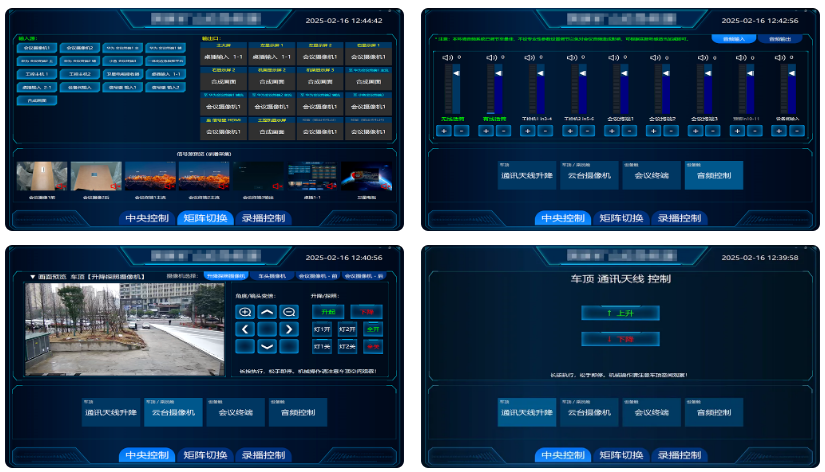This screenshot has width=825, height=472.
Task: Switch audio mixer to 音频输出 mode
Action: [778, 39]
